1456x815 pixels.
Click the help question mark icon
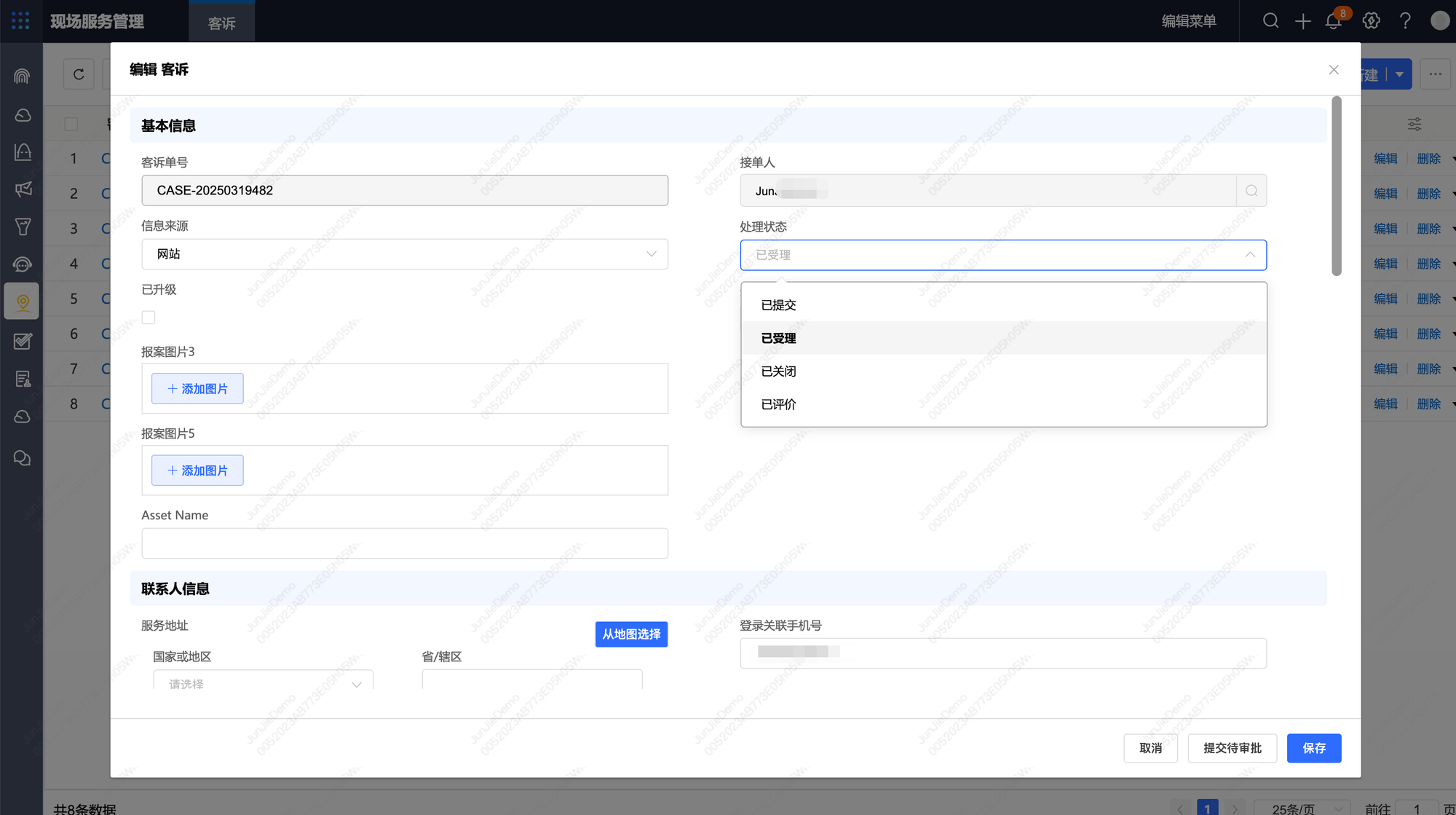click(1405, 21)
